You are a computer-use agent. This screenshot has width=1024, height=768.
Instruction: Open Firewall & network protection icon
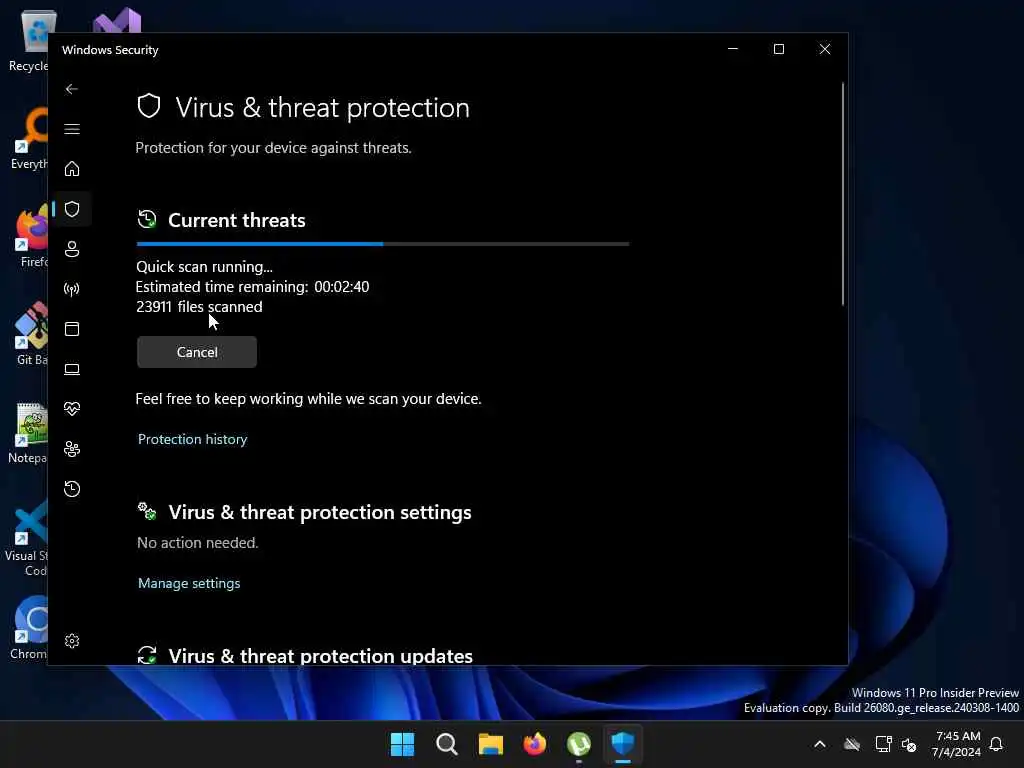point(72,289)
